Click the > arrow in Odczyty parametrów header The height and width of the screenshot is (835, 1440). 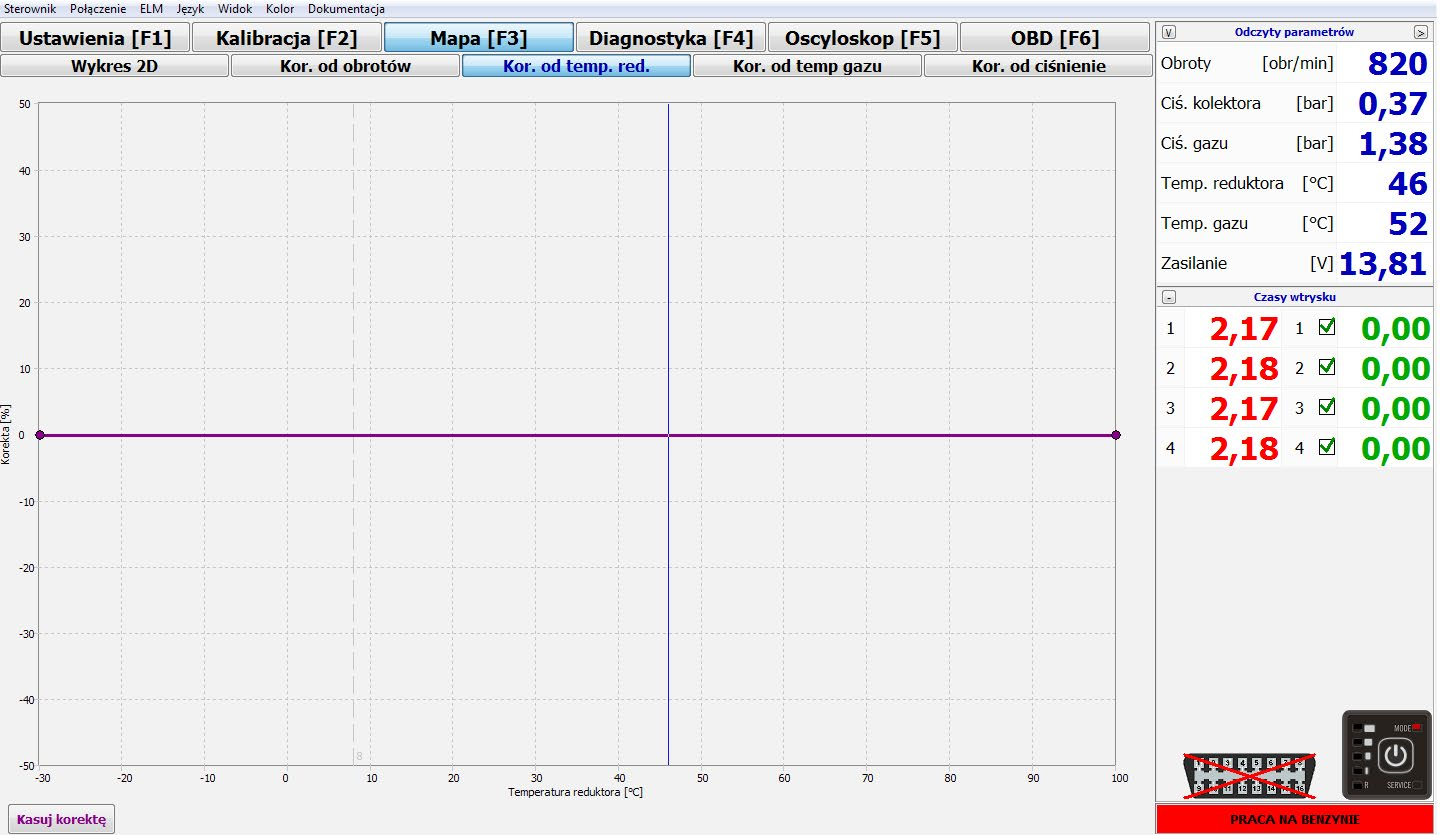[x=1421, y=32]
